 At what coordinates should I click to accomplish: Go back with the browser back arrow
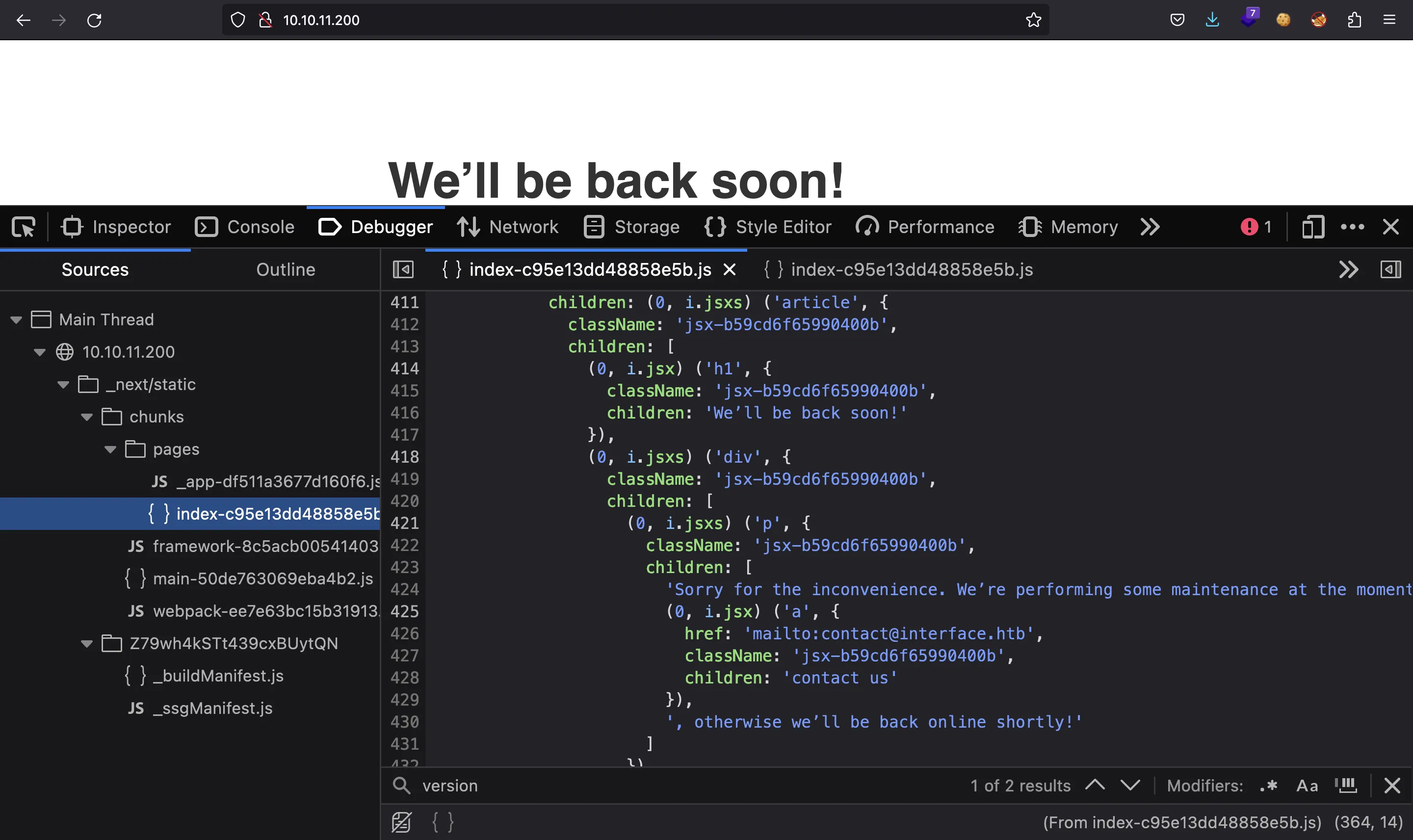[x=23, y=21]
